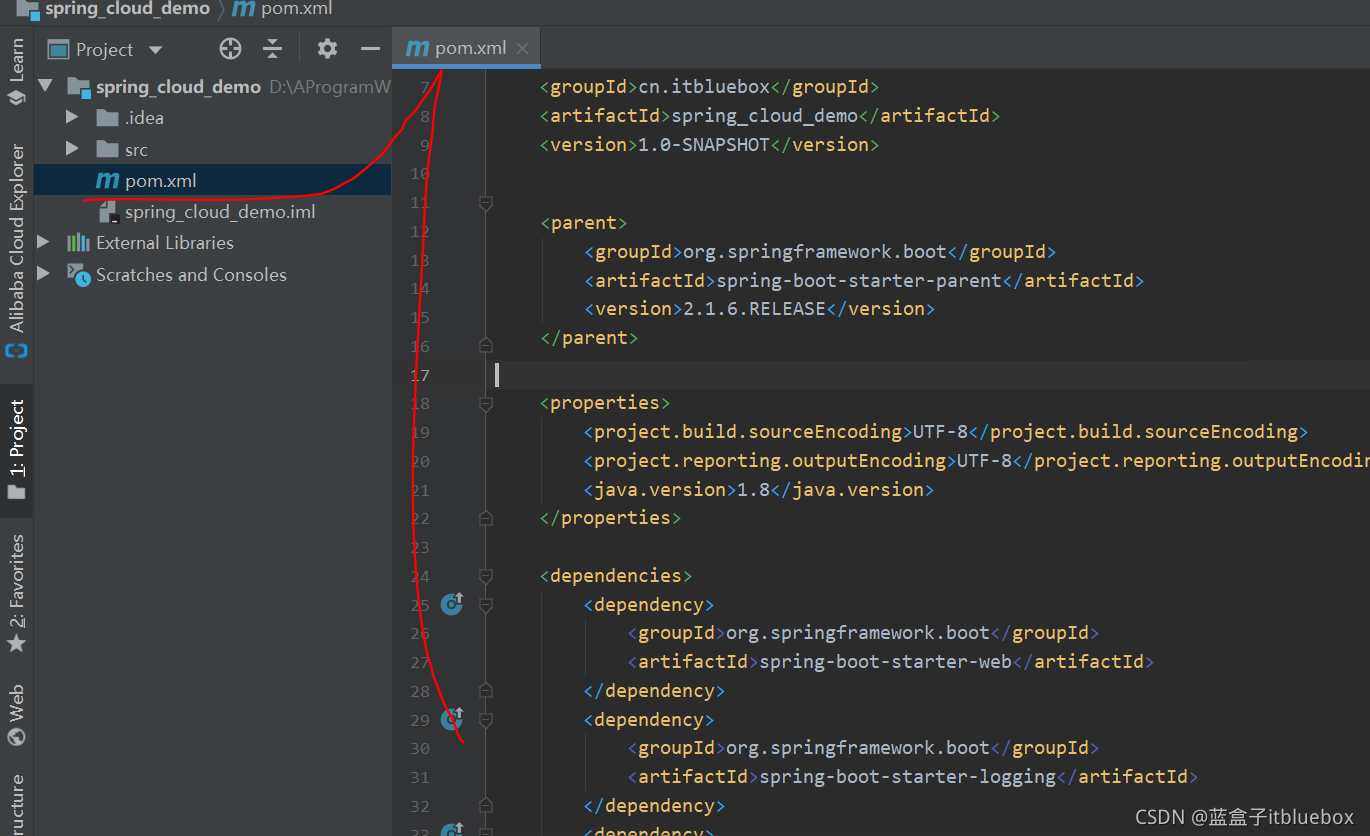
Task: Select spring_cloud_demo.iml file
Action: [x=220, y=212]
